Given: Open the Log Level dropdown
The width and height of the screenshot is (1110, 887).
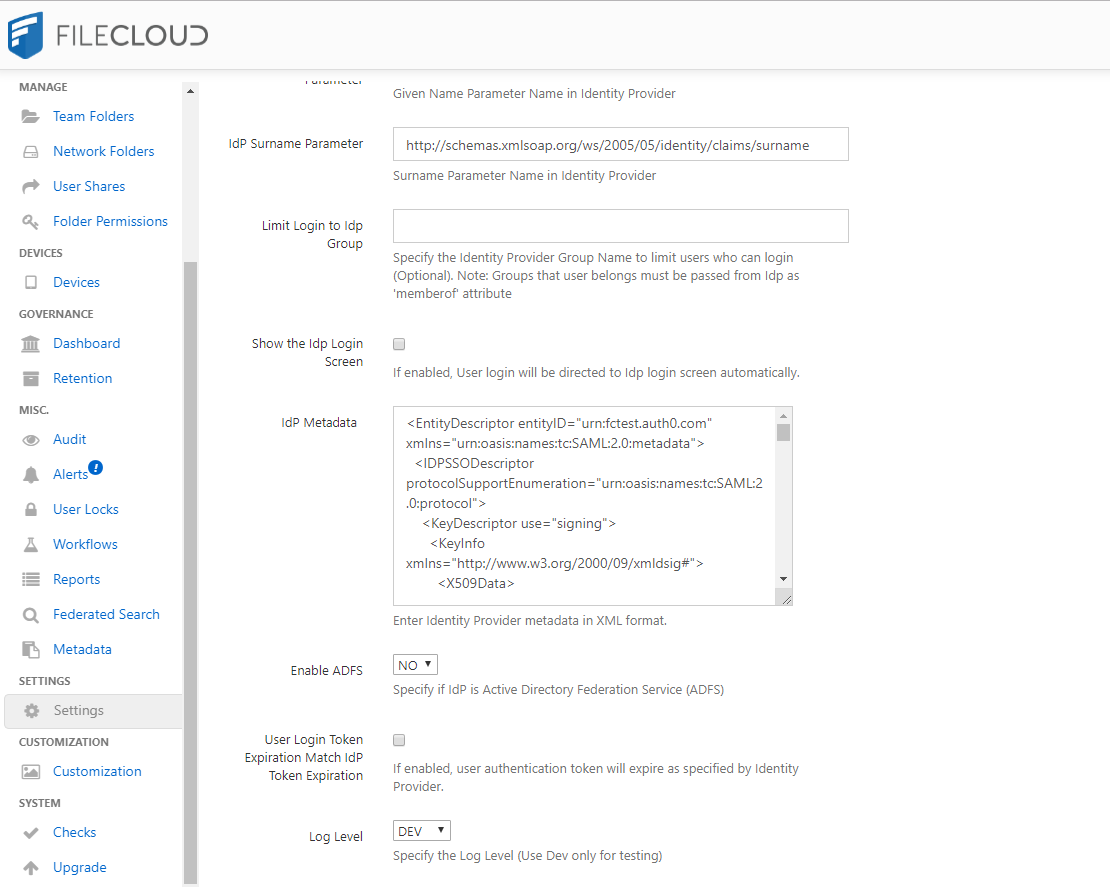Looking at the screenshot, I should tap(421, 830).
